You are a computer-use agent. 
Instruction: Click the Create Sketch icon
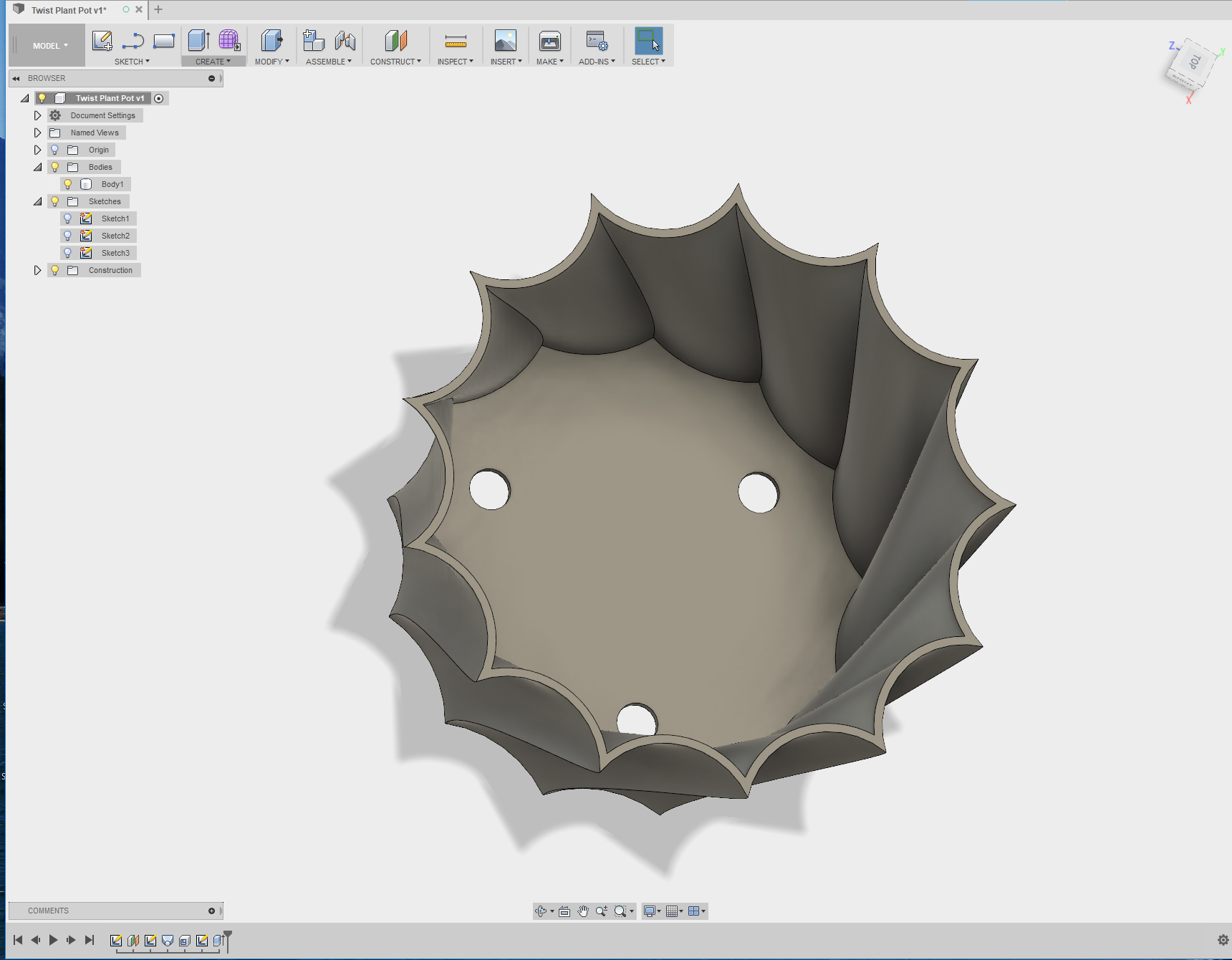tap(102, 41)
